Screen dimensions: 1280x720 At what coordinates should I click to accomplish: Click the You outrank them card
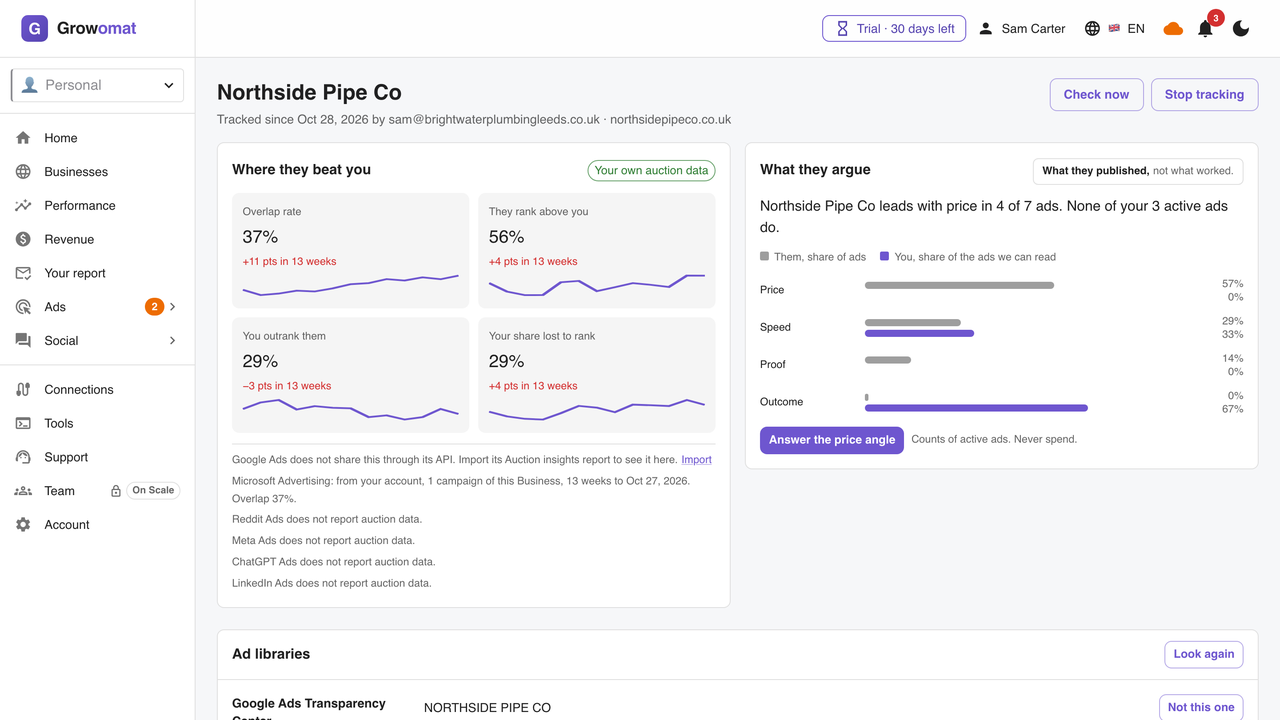tap(351, 375)
